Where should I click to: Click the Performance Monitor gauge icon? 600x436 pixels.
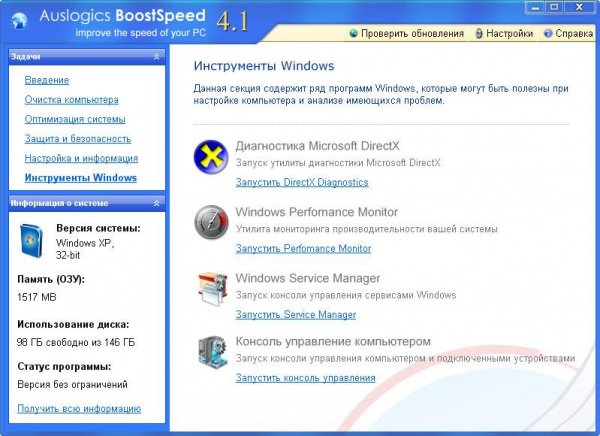[x=211, y=222]
